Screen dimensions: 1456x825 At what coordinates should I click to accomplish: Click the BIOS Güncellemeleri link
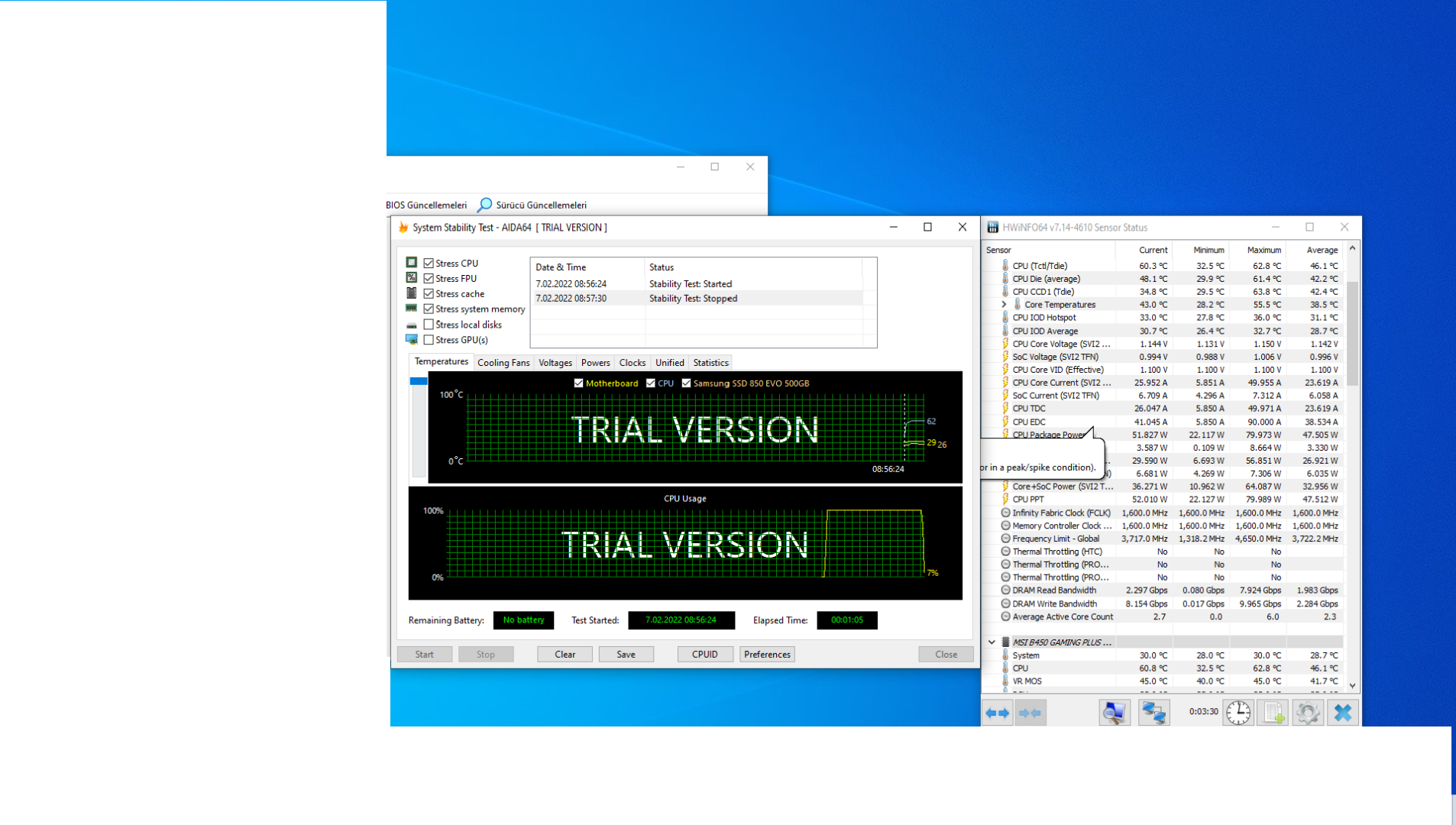(426, 205)
